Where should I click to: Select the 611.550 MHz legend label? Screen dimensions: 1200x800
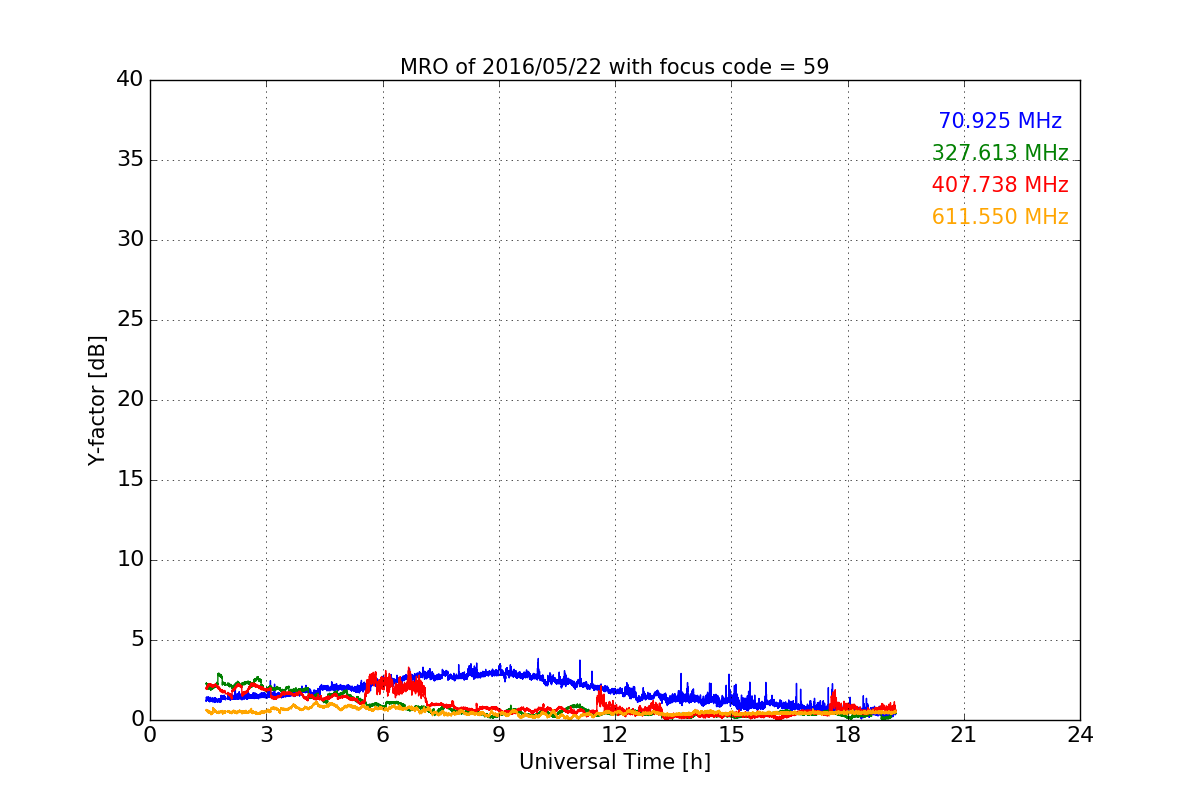coord(1000,217)
